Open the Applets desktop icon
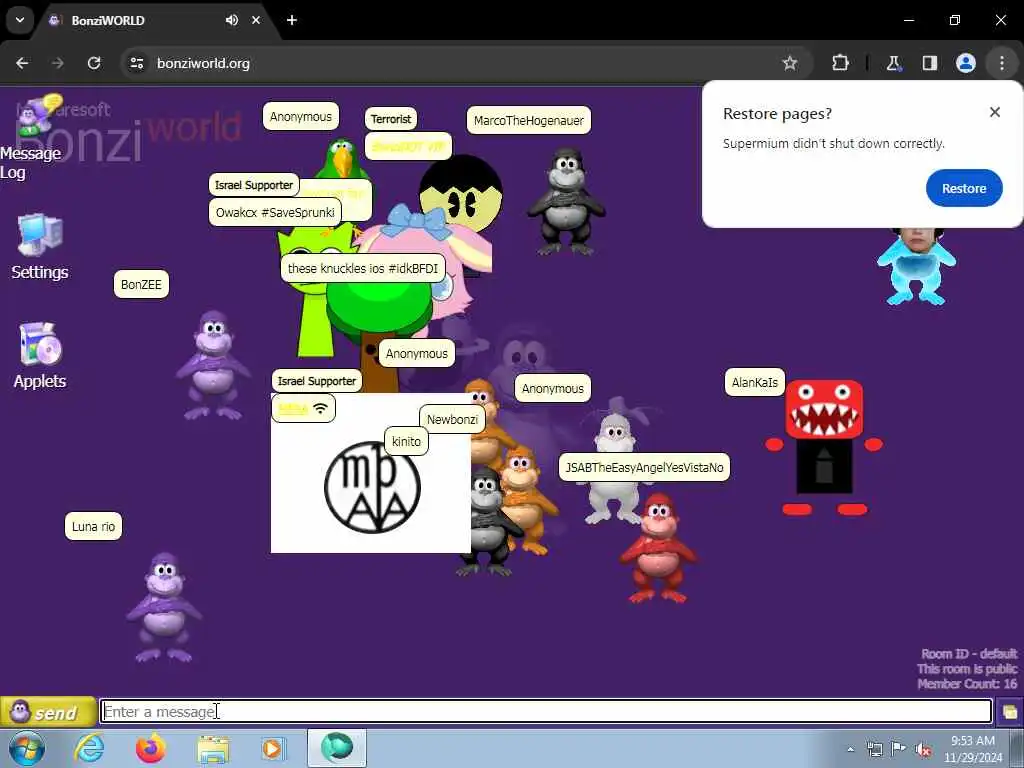Image resolution: width=1024 pixels, height=768 pixels. tap(40, 356)
